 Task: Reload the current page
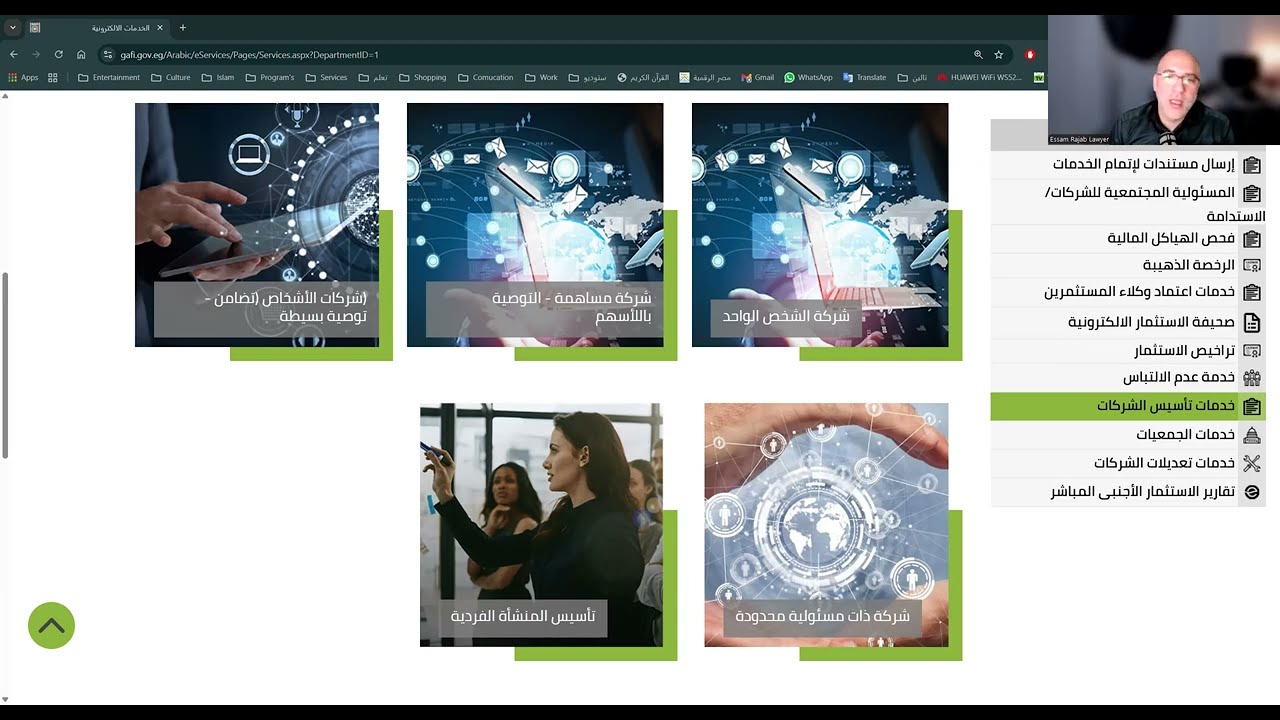pyautogui.click(x=59, y=54)
